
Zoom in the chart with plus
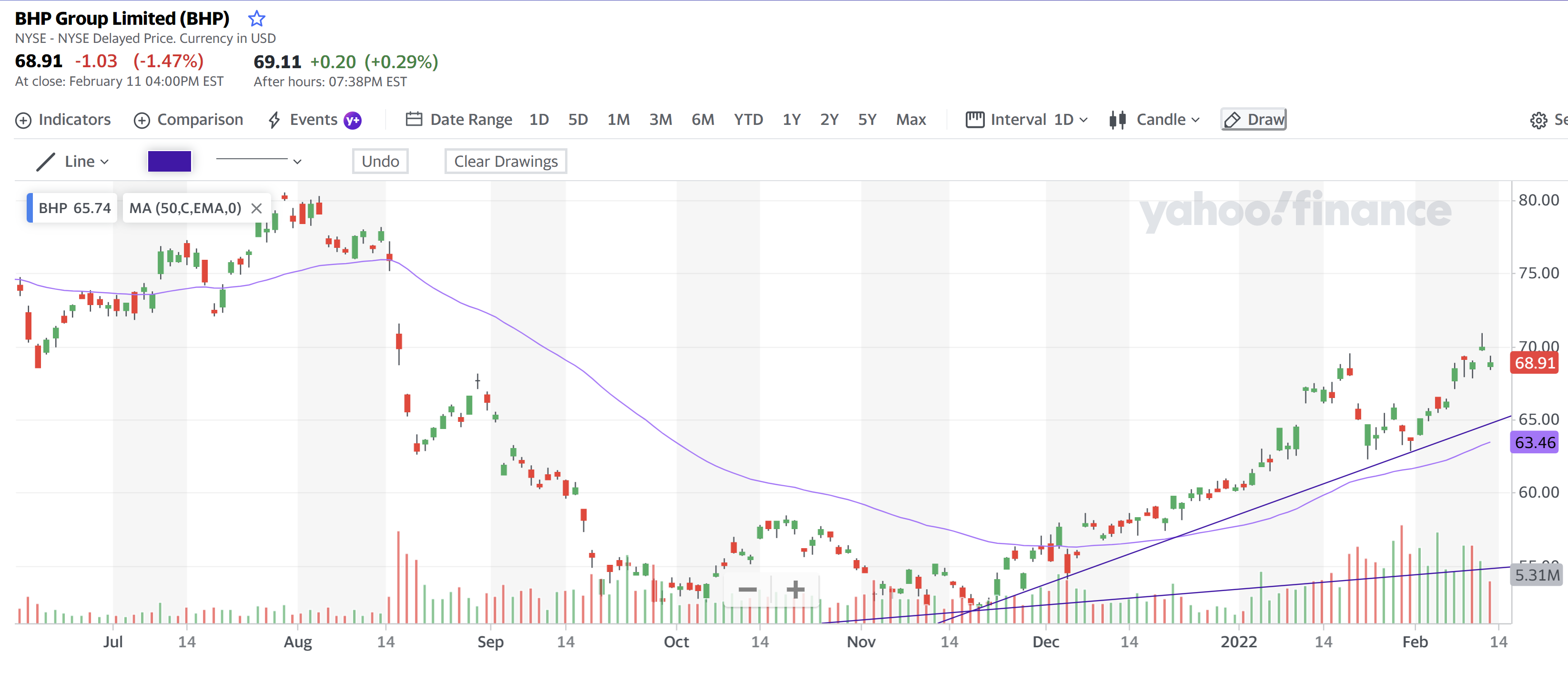(x=796, y=590)
